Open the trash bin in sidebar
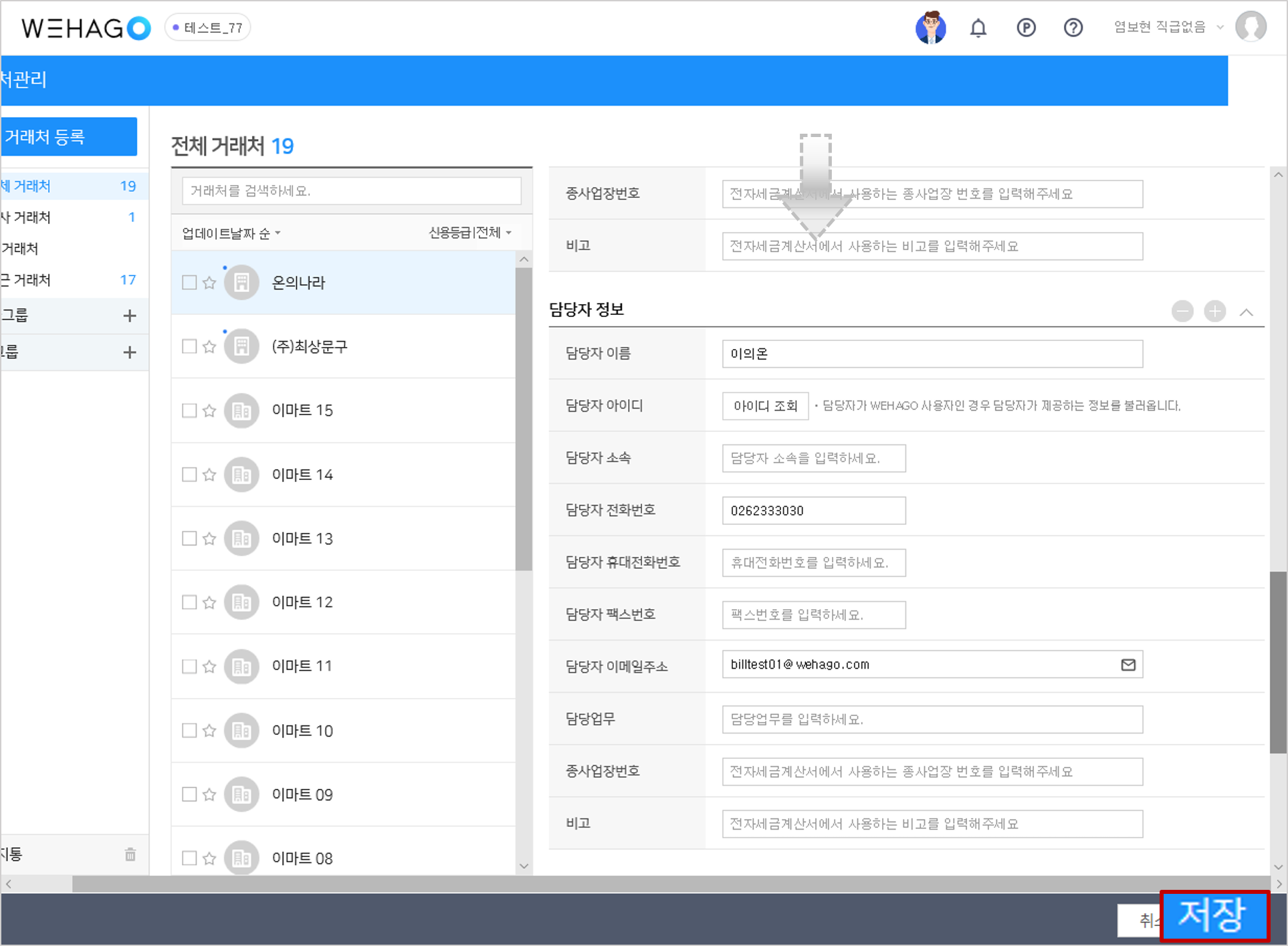This screenshot has height=946, width=1288. pyautogui.click(x=130, y=854)
